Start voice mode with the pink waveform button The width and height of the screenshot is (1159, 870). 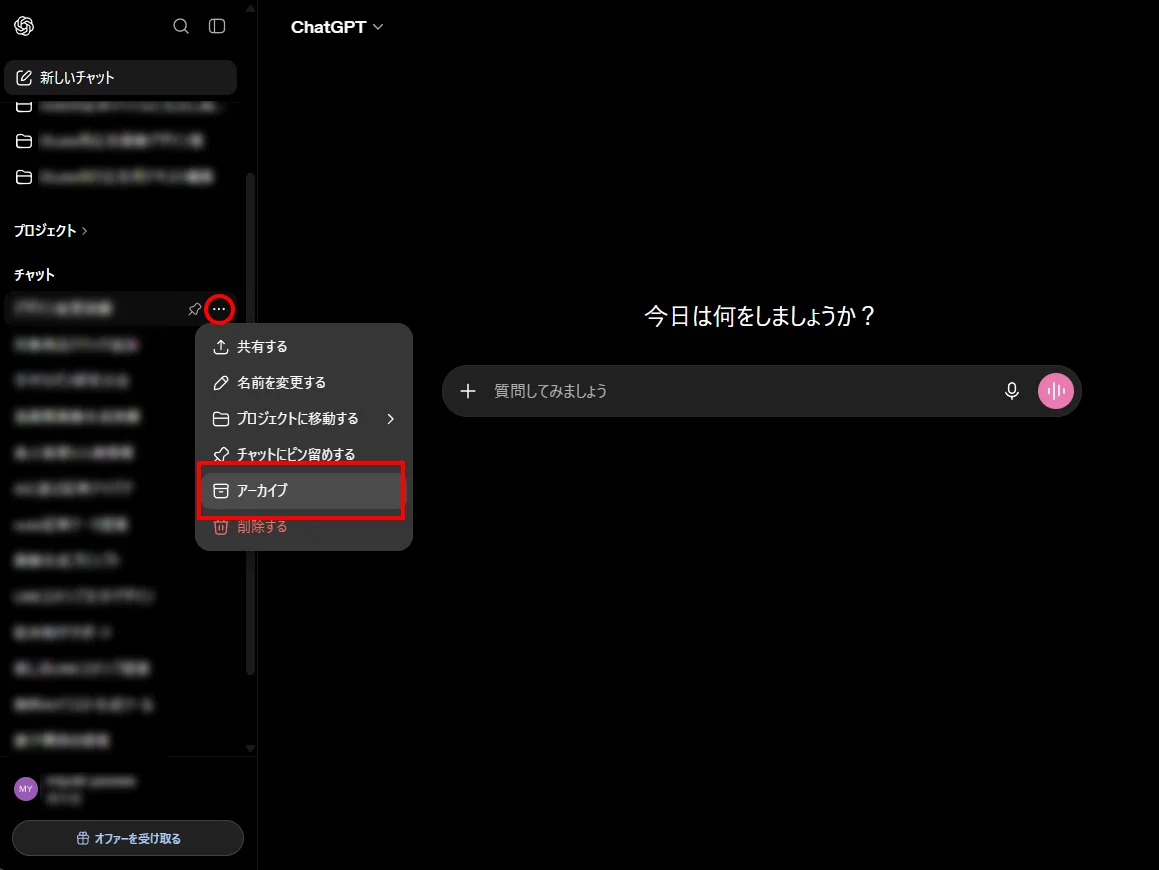[x=1056, y=391]
